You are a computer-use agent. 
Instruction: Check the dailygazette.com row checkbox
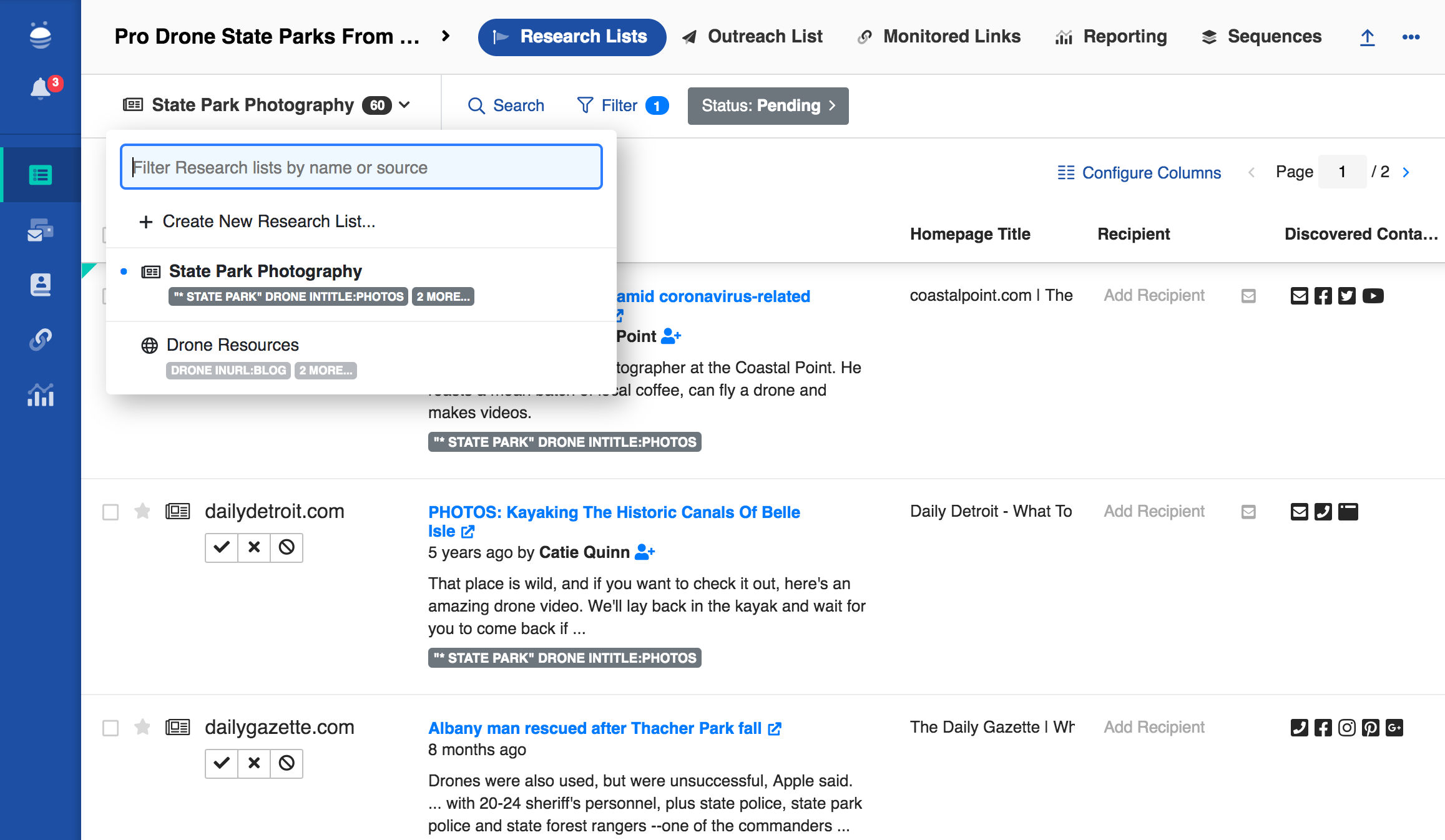[x=110, y=728]
